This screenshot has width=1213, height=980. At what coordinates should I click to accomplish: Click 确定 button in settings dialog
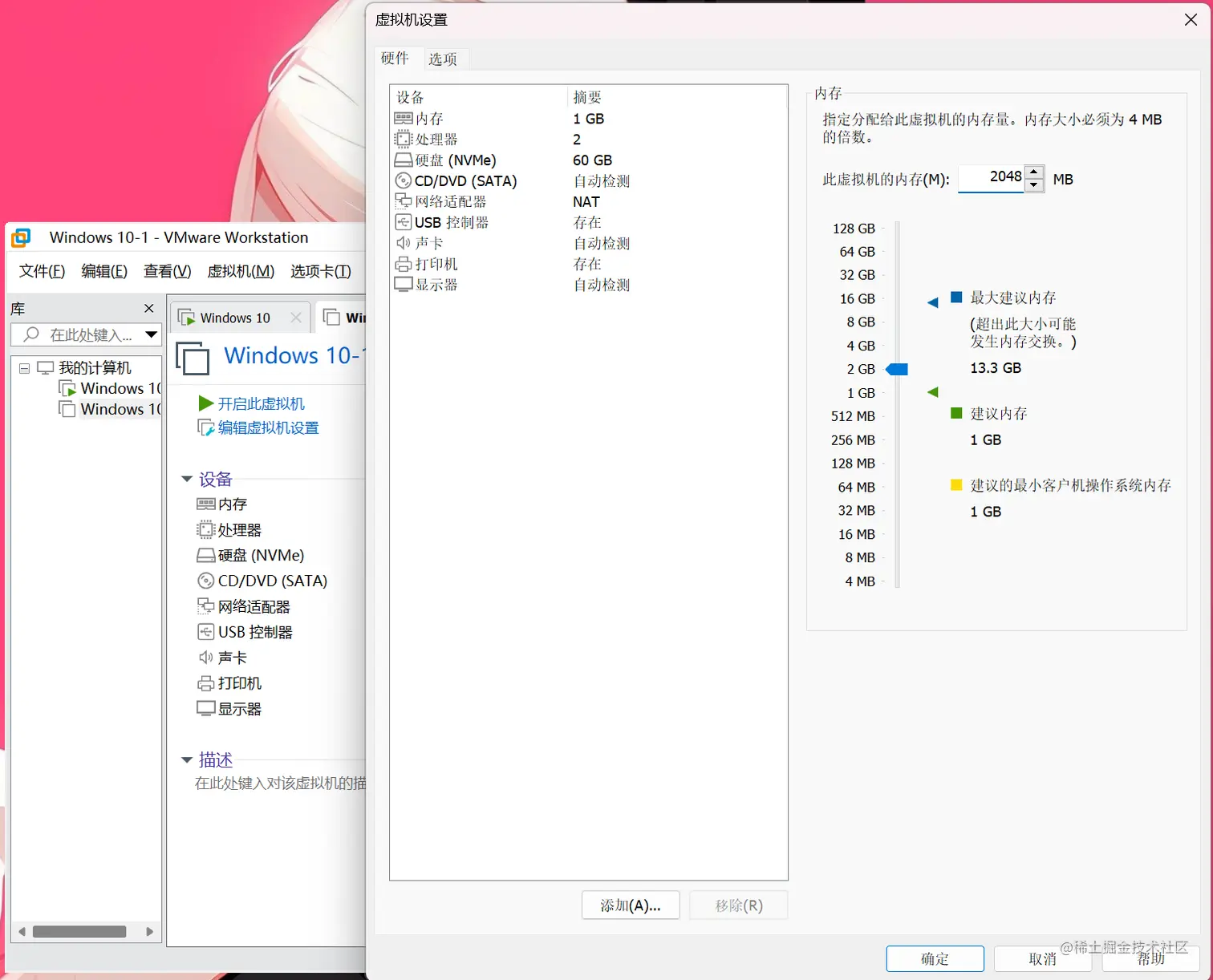[x=935, y=958]
